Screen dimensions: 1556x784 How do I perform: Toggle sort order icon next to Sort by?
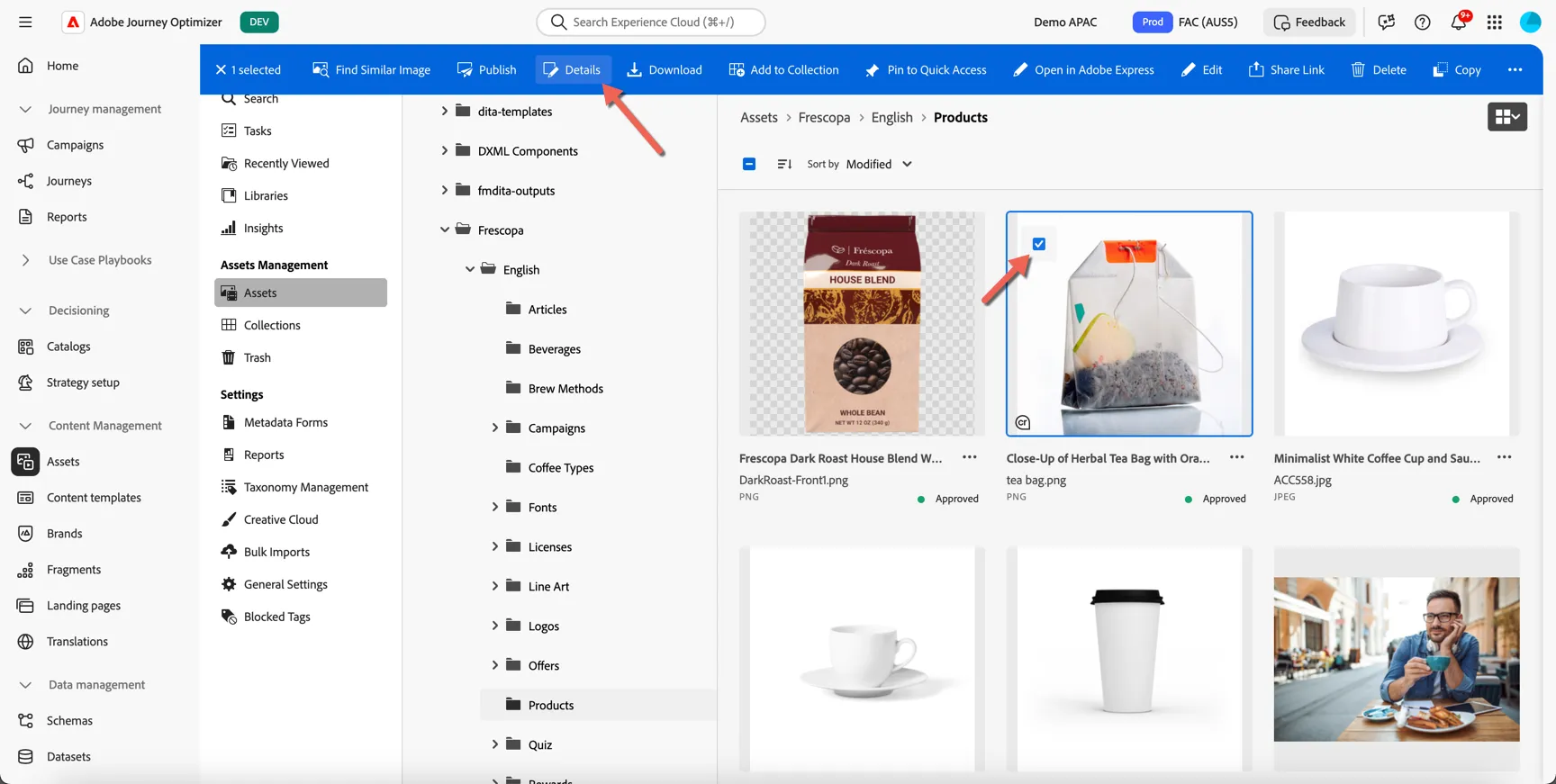coord(784,164)
